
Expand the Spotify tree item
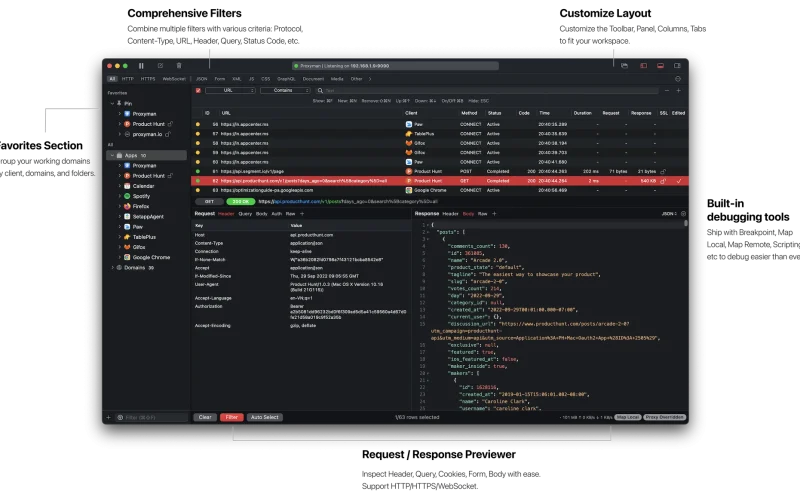tap(120, 196)
